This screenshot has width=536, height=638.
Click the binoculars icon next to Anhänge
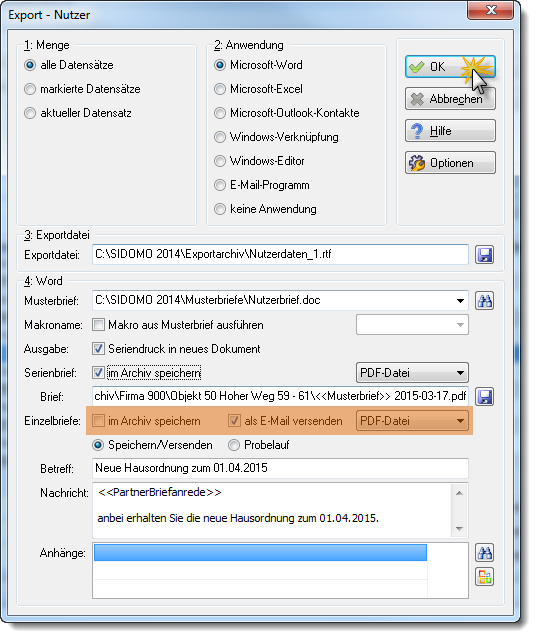pyautogui.click(x=484, y=553)
